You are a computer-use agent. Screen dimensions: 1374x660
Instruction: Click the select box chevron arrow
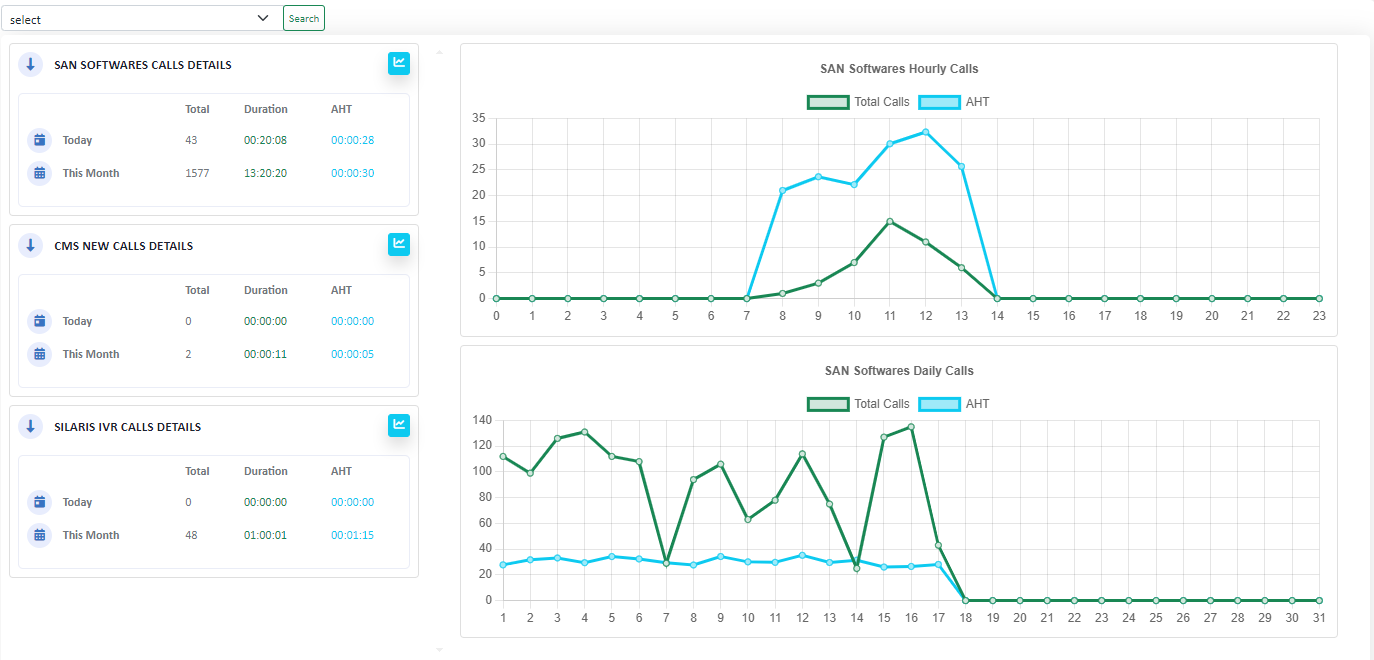pyautogui.click(x=263, y=17)
